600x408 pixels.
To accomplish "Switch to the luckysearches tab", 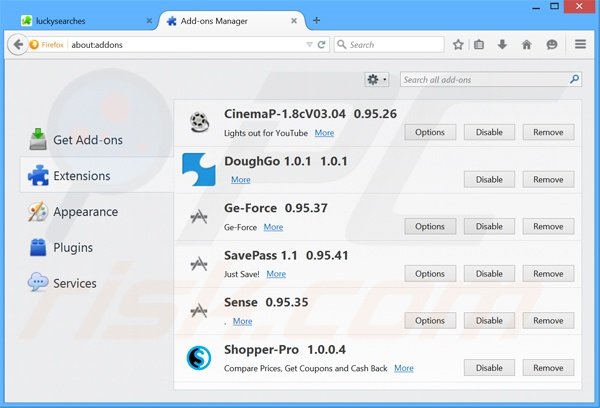I will tap(87, 21).
